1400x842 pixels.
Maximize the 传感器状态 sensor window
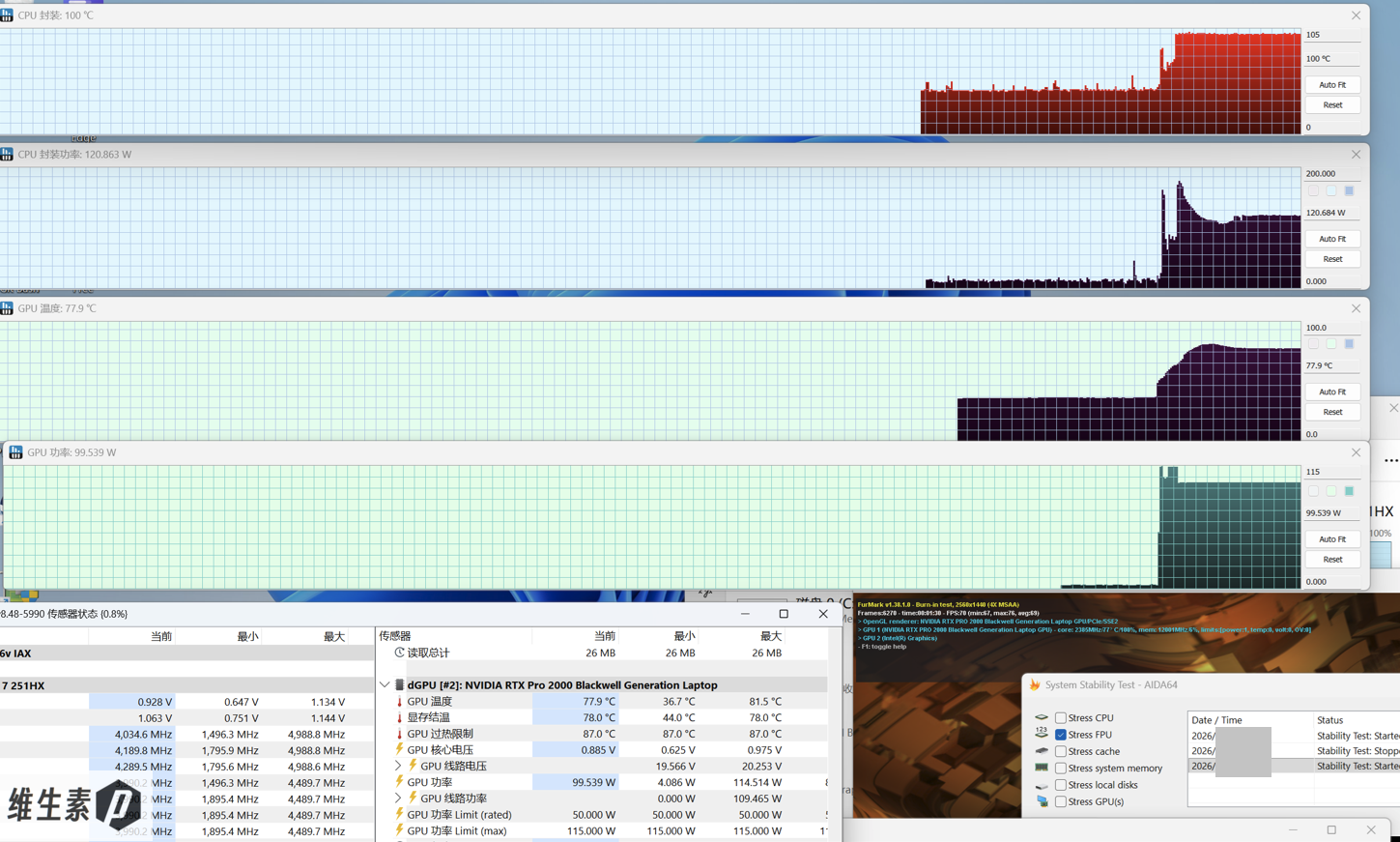pyautogui.click(x=784, y=614)
